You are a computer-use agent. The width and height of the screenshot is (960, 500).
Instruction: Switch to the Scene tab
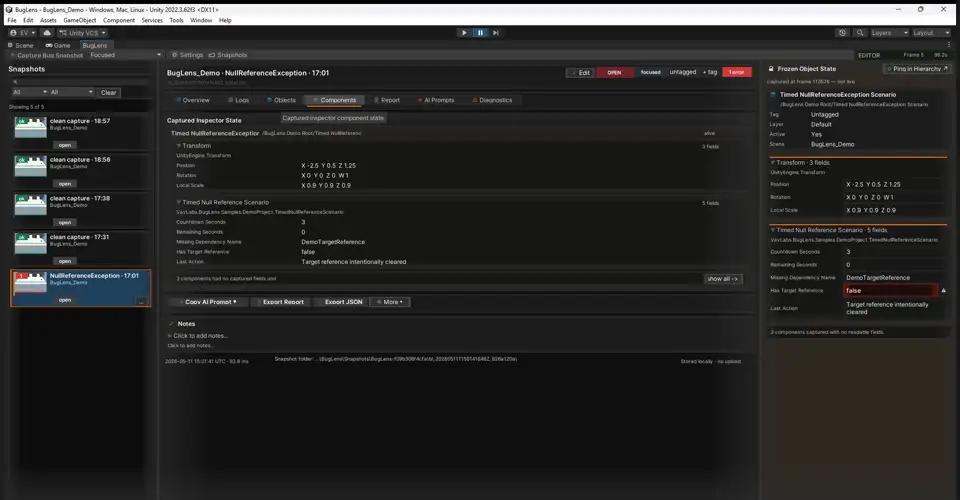pyautogui.click(x=21, y=45)
